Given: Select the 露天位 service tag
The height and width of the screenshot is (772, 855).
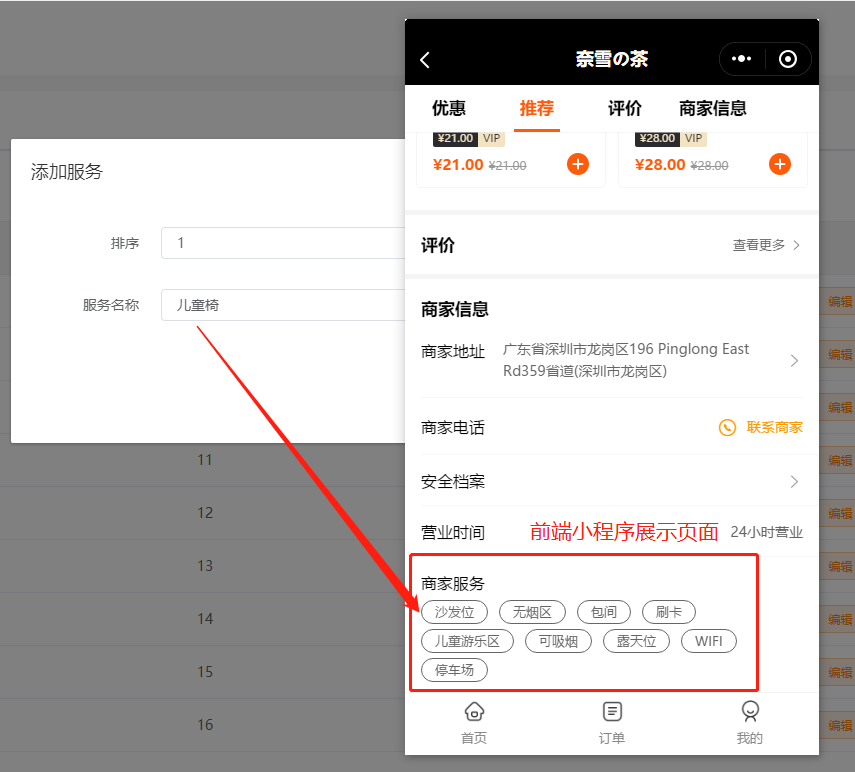Looking at the screenshot, I should pos(636,641).
